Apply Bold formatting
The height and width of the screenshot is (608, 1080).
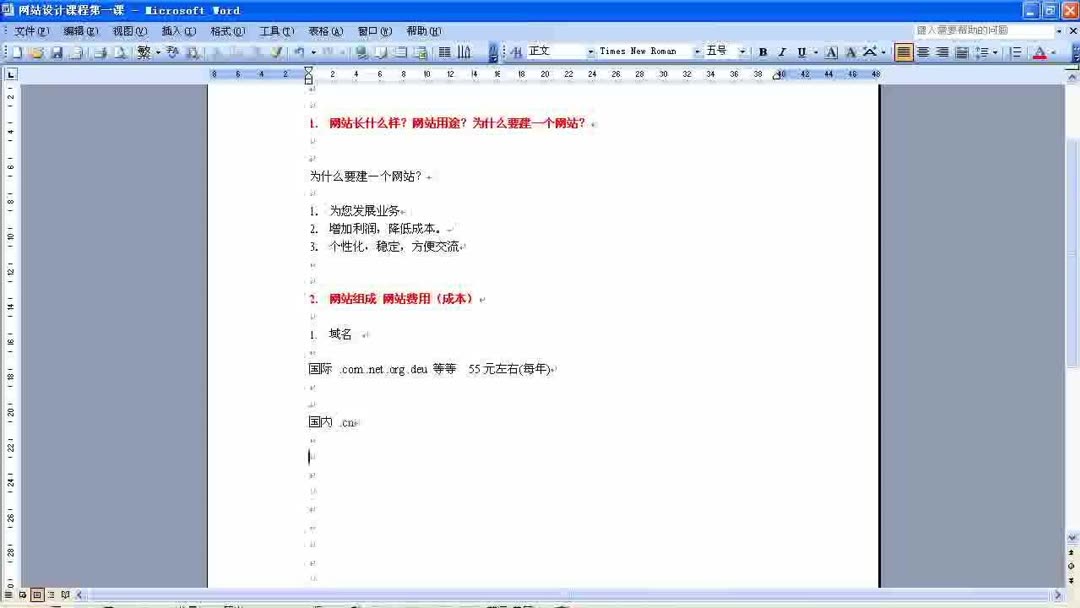(x=761, y=51)
